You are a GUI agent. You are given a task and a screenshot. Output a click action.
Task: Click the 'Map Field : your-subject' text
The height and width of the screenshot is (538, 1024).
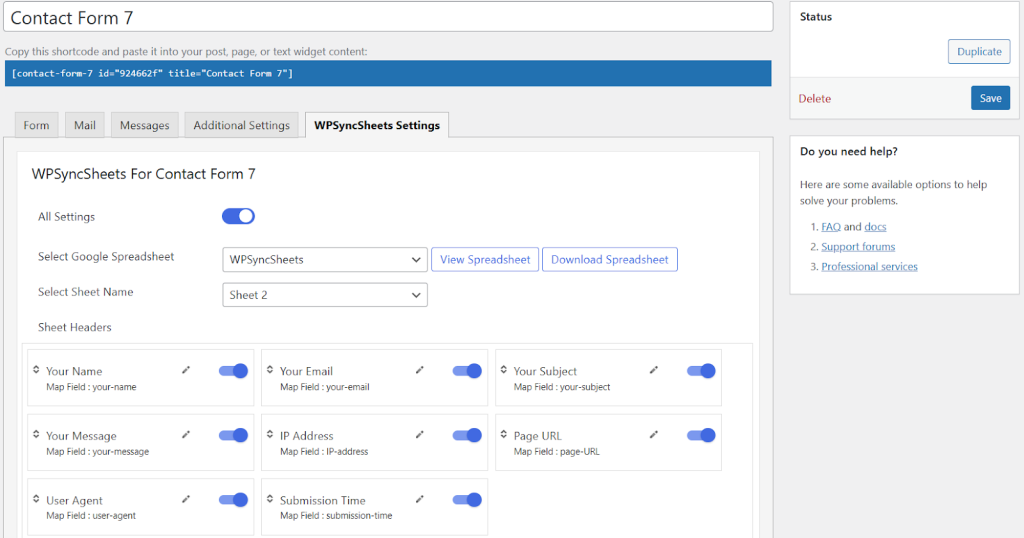click(562, 387)
